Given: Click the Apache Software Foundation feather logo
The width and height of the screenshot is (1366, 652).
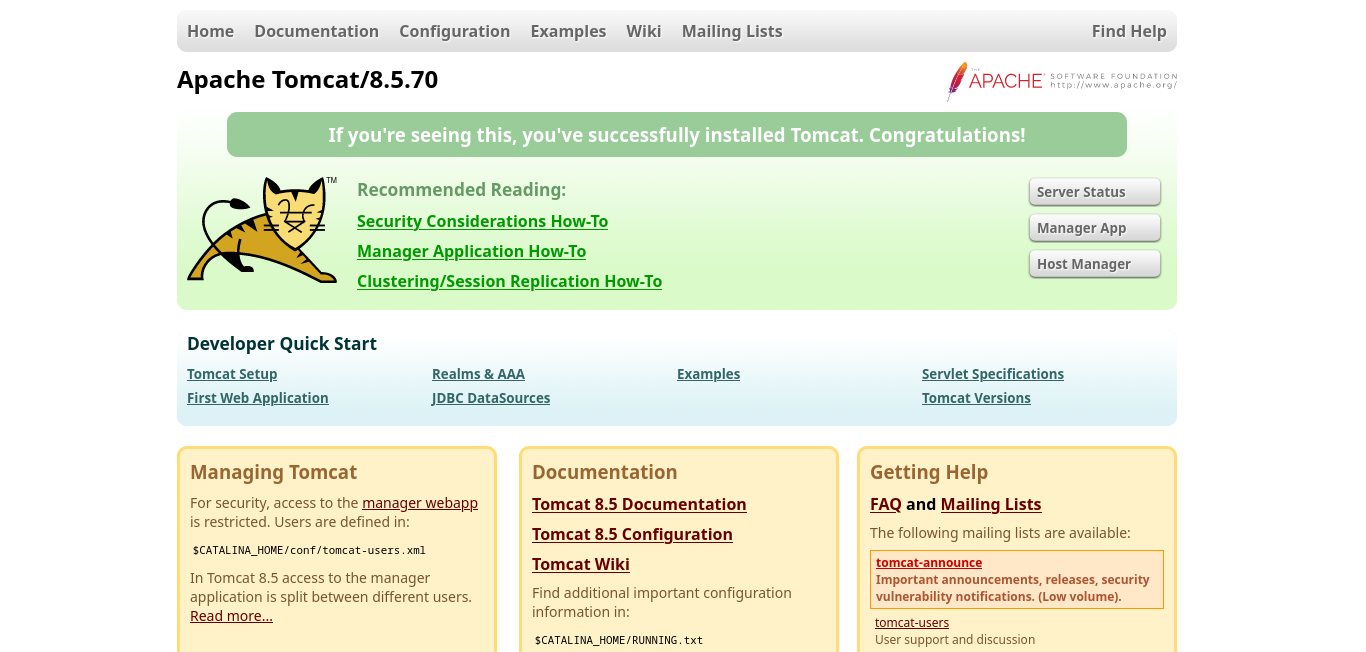Looking at the screenshot, I should coord(1062,81).
